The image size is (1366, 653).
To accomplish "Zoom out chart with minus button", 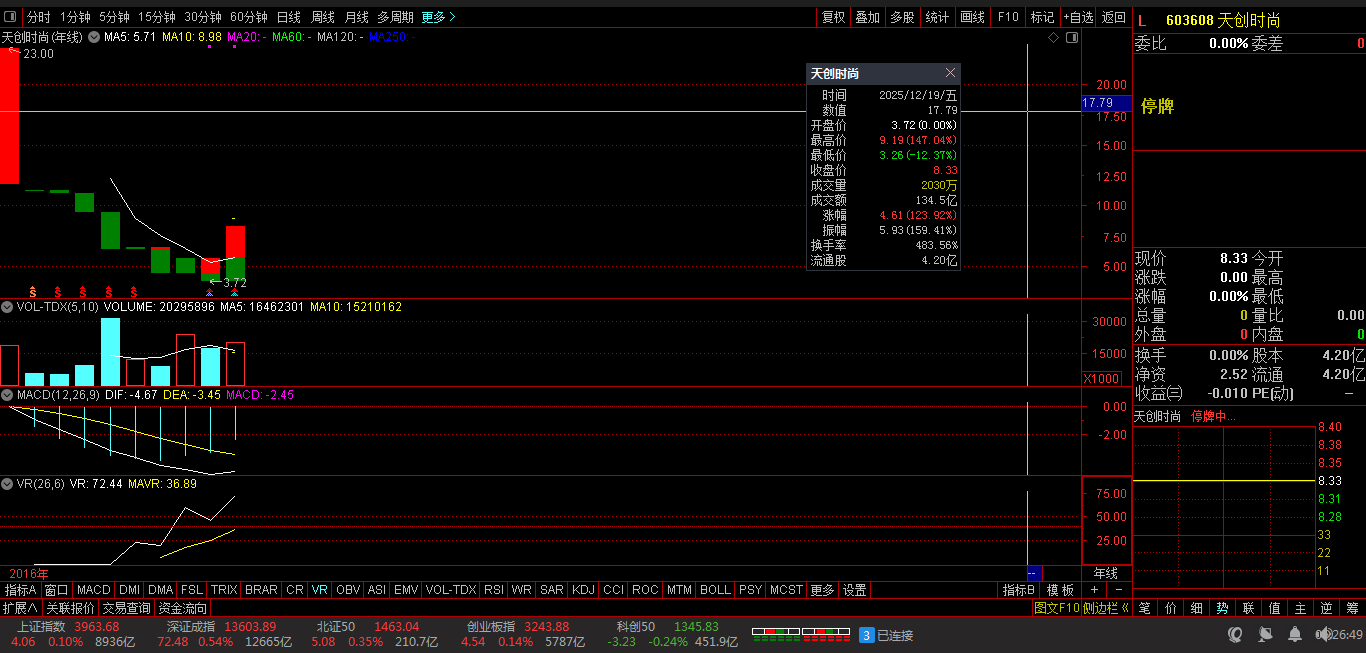I will pos(1119,590).
